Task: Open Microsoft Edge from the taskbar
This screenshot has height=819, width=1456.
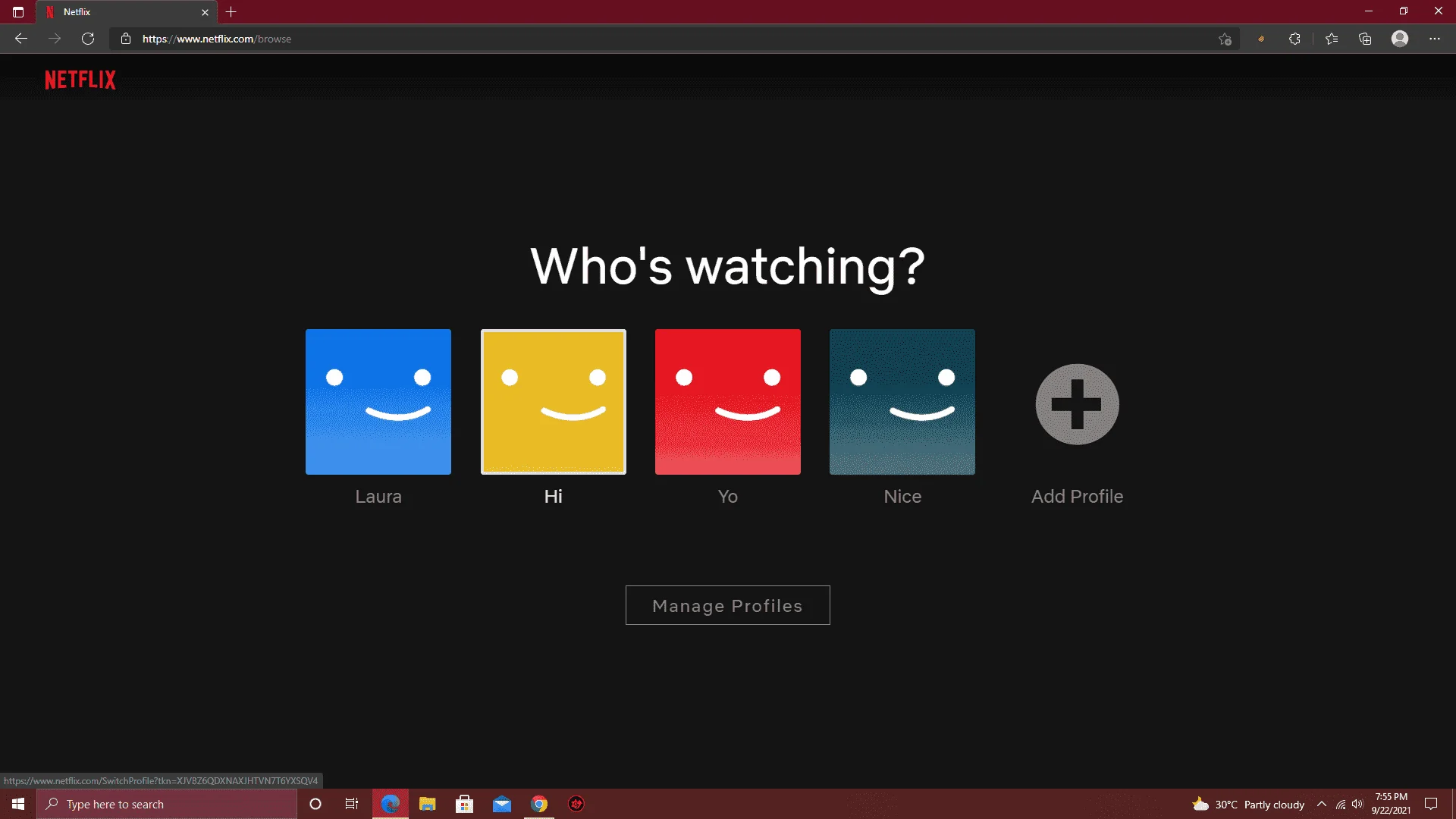Action: click(x=391, y=804)
